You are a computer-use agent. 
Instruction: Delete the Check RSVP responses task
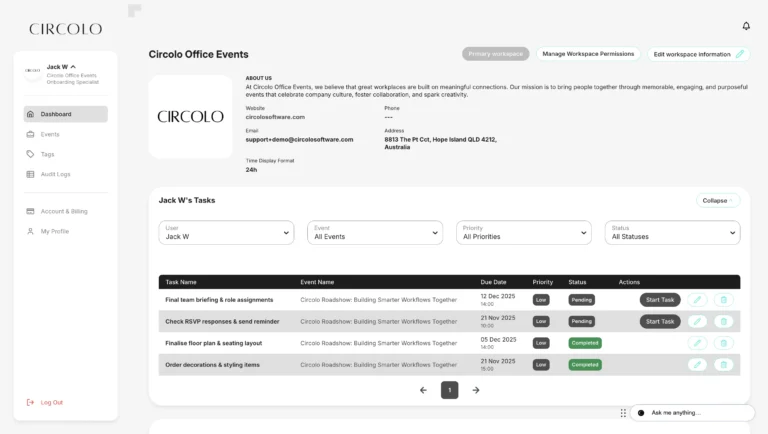point(723,321)
